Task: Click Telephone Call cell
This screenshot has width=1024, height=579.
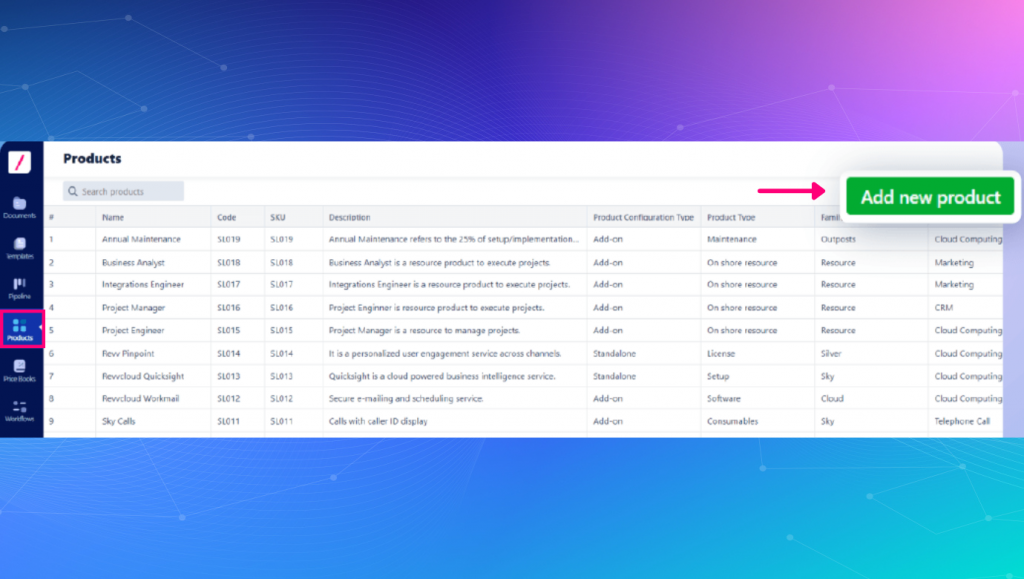Action: point(962,421)
